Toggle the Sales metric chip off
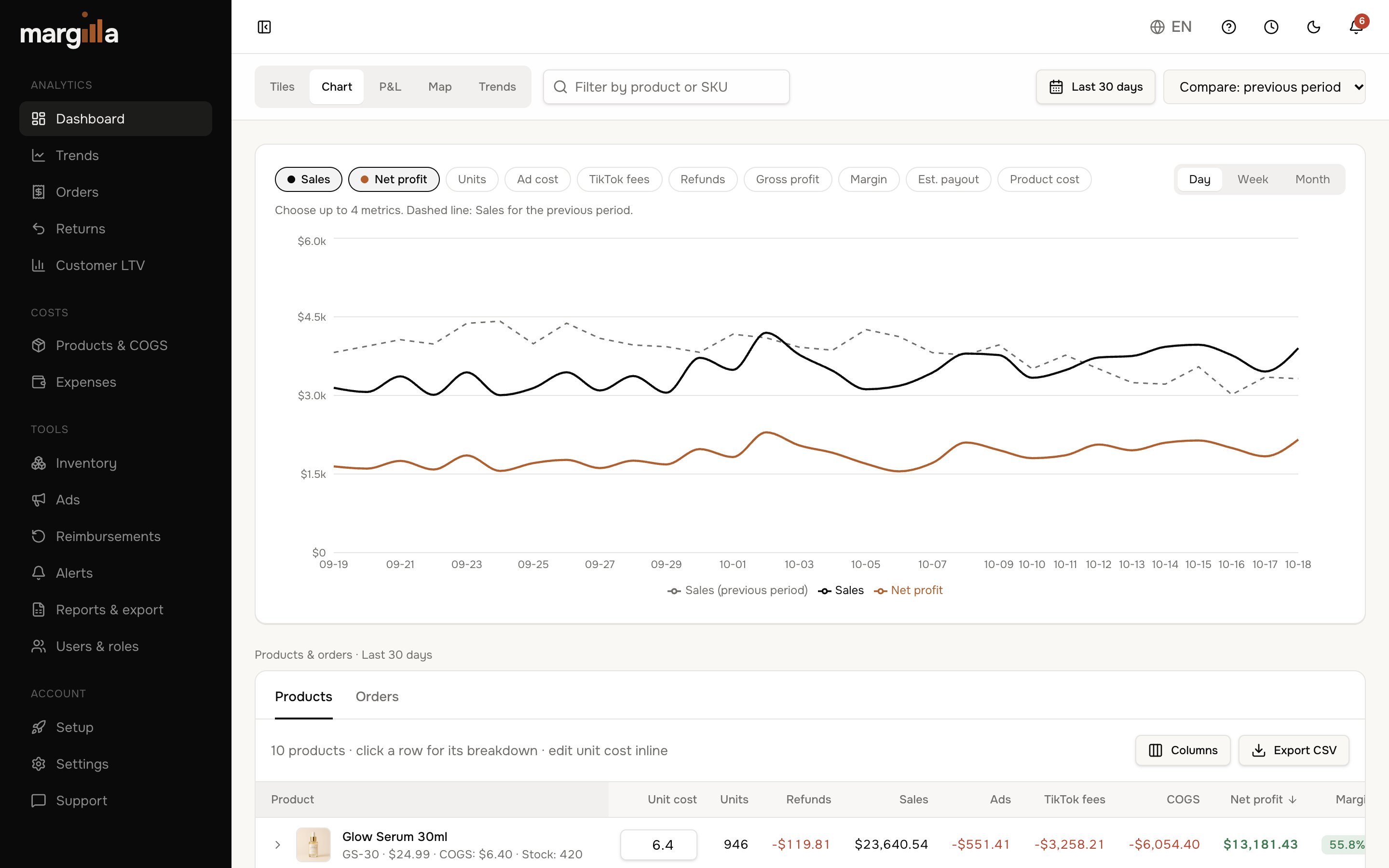1389x868 pixels. pyautogui.click(x=308, y=179)
